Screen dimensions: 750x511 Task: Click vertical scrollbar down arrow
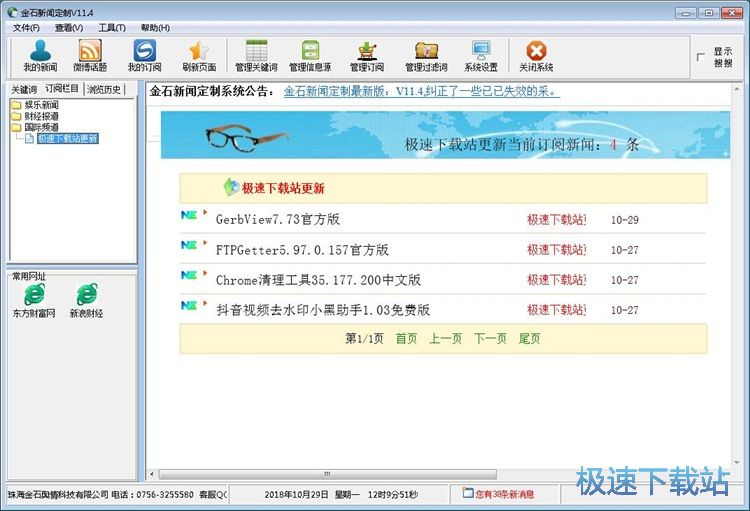pos(737,463)
